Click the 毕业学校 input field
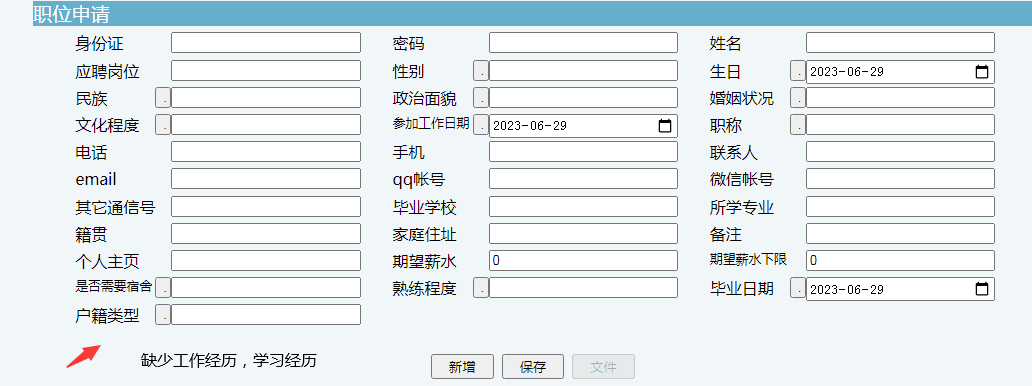Screen dimensions: 1032x386 tap(583, 206)
